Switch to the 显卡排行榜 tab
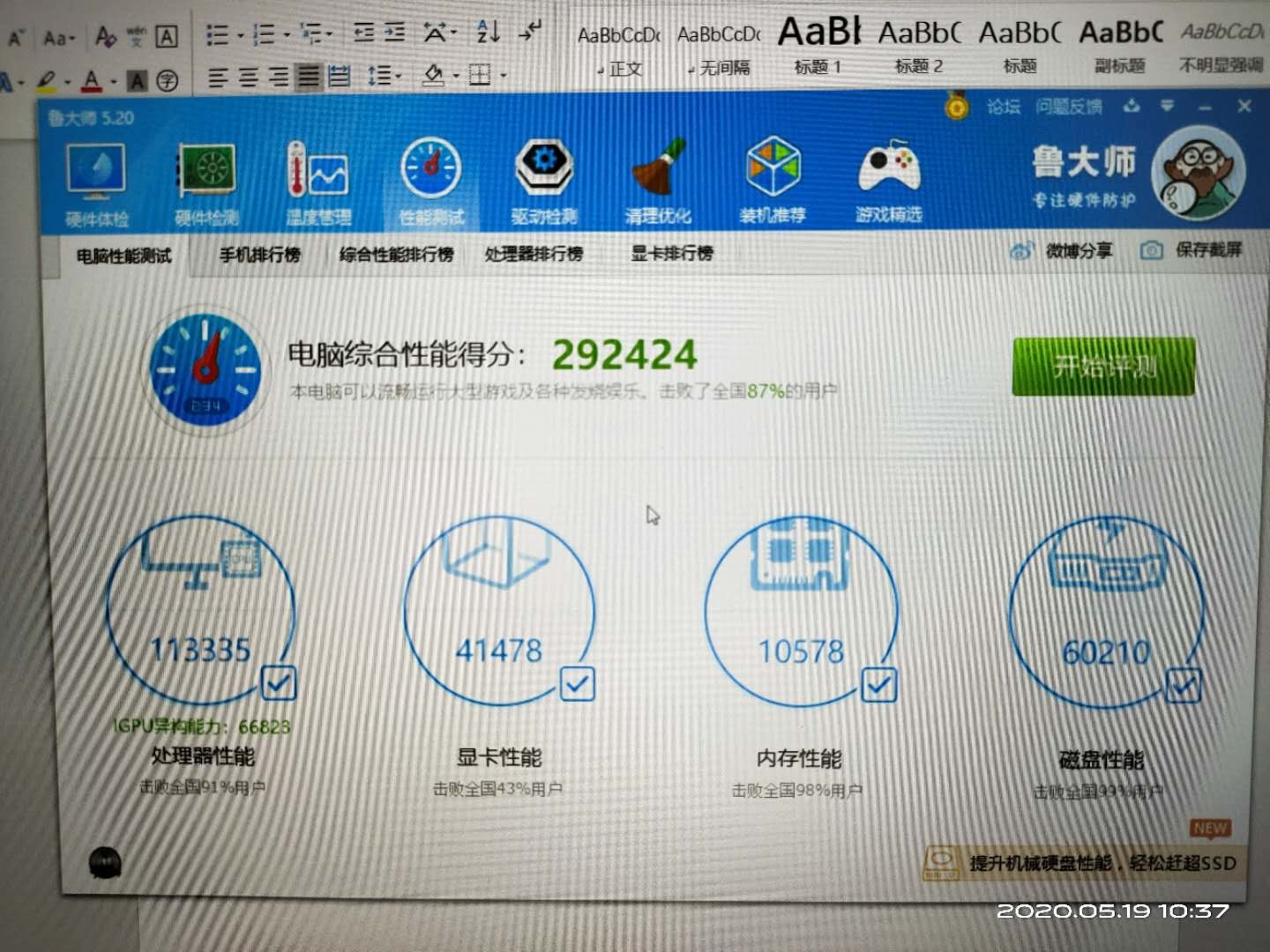 (x=672, y=253)
